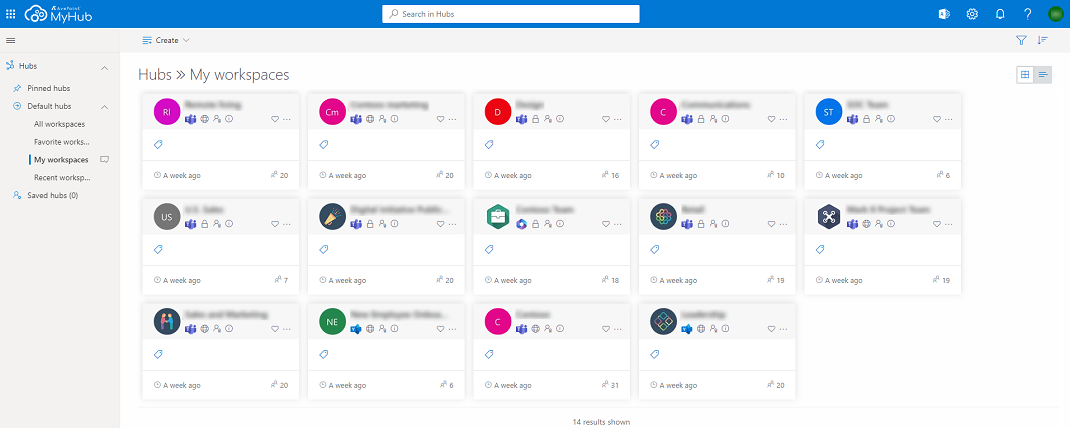Switch to tile card view
Image resolution: width=1070 pixels, height=428 pixels.
(x=1025, y=74)
